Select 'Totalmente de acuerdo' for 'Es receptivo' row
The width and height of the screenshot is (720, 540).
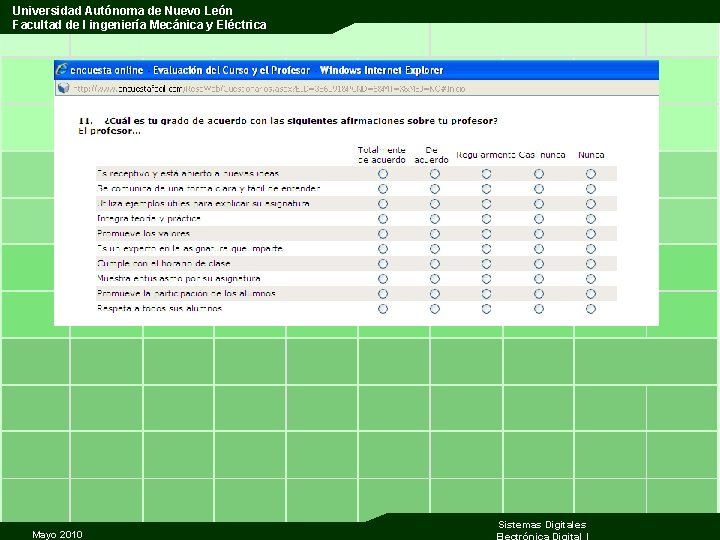tap(383, 174)
